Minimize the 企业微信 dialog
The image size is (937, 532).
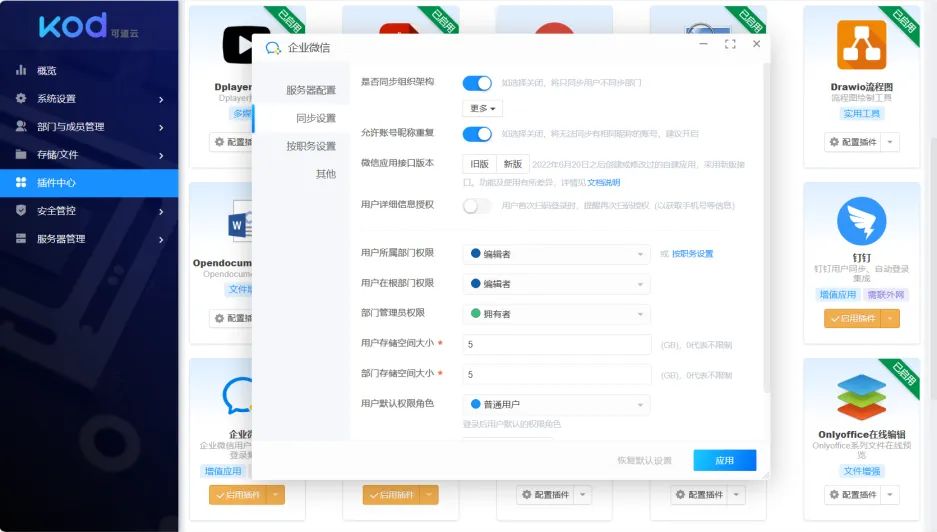point(703,44)
